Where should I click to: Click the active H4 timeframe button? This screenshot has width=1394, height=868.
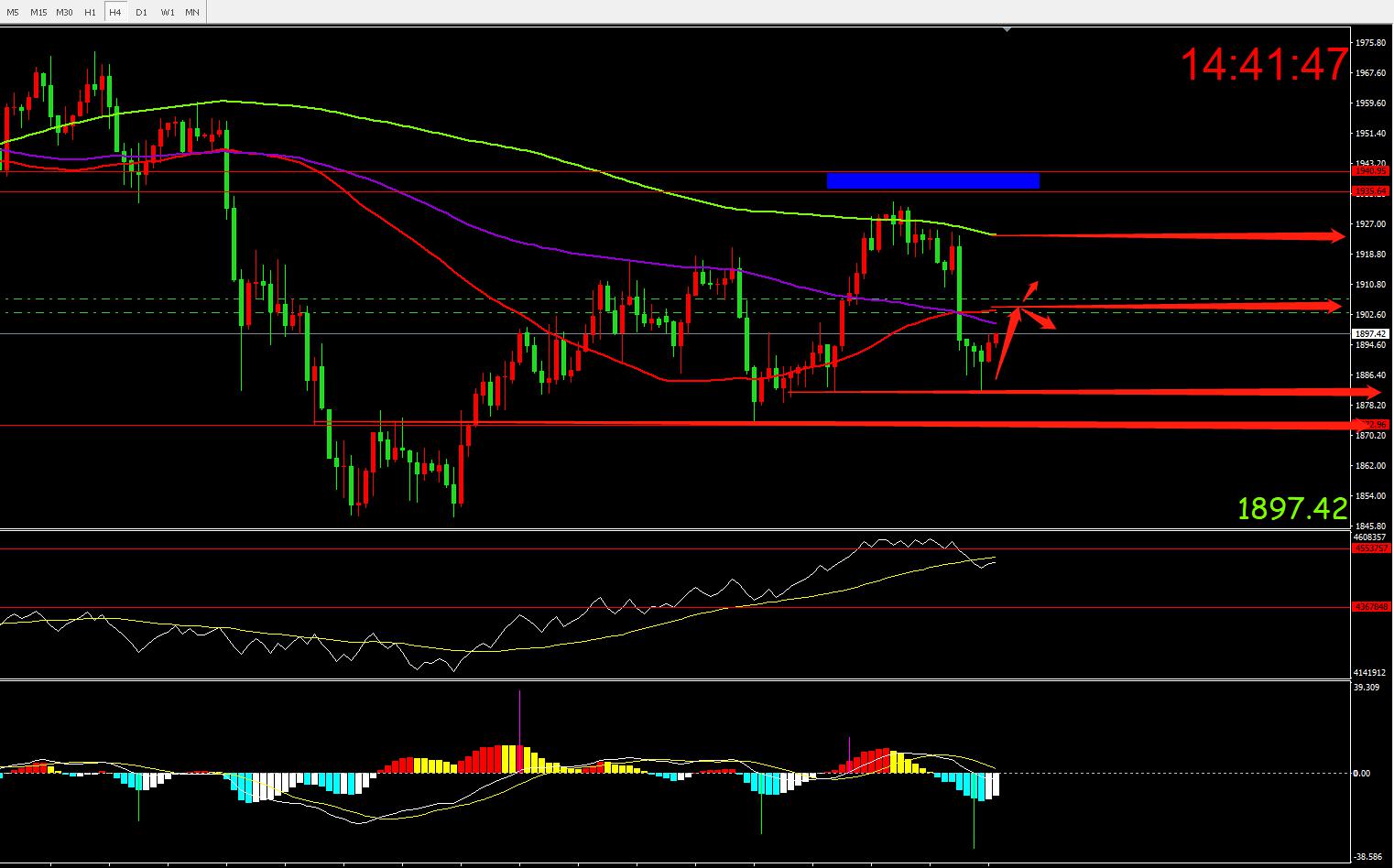(x=115, y=12)
